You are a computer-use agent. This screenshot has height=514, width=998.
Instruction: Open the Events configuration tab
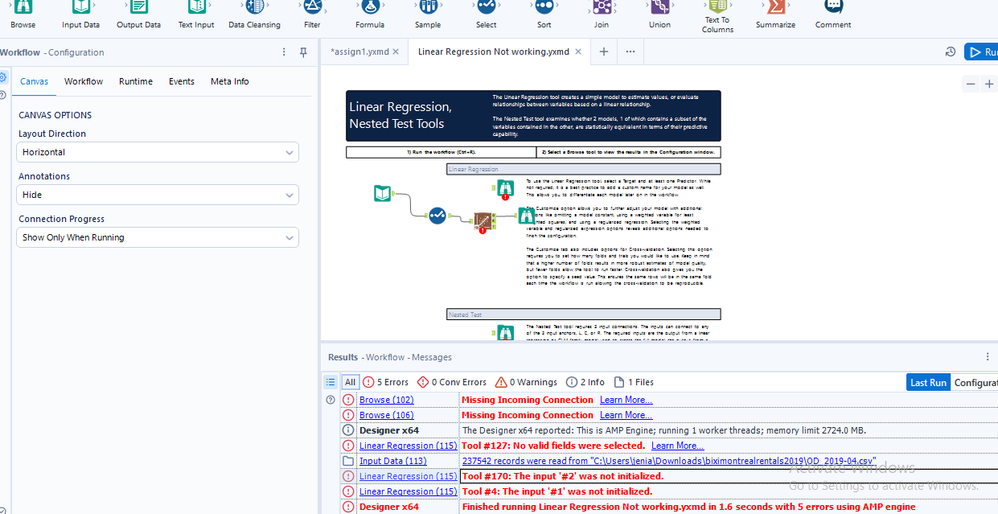181,81
